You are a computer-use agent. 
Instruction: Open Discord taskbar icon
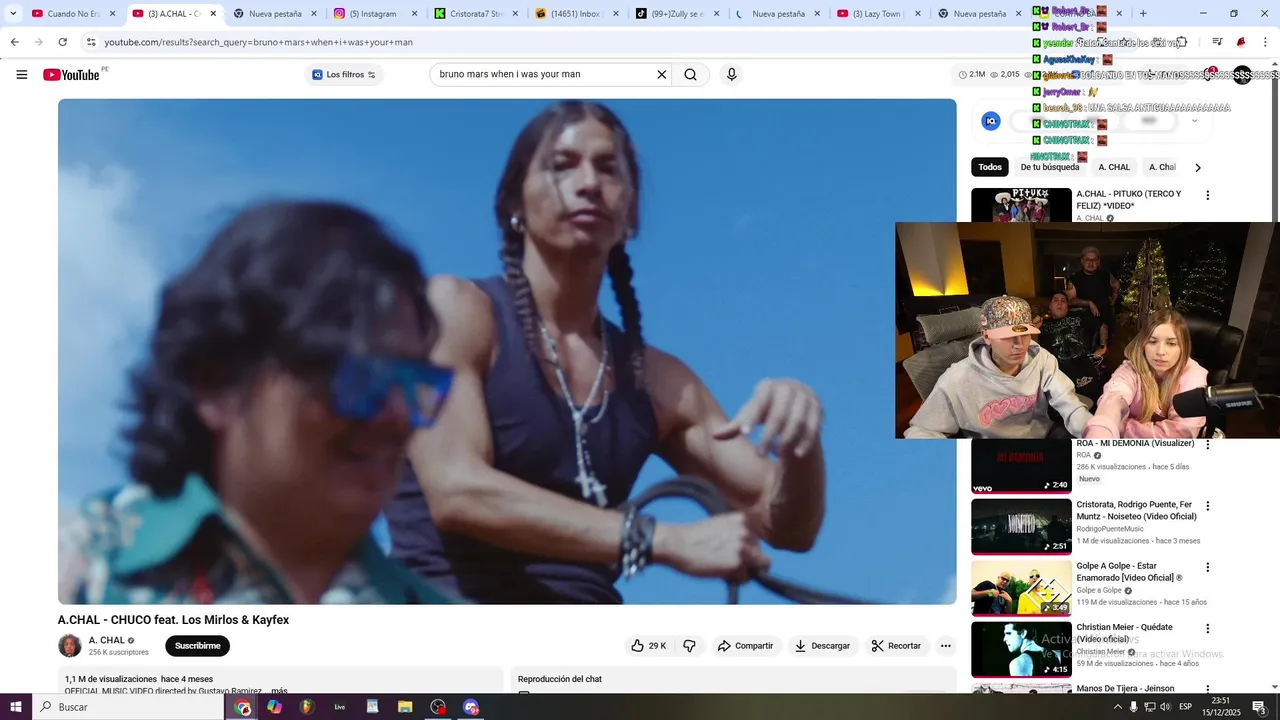pos(471,707)
